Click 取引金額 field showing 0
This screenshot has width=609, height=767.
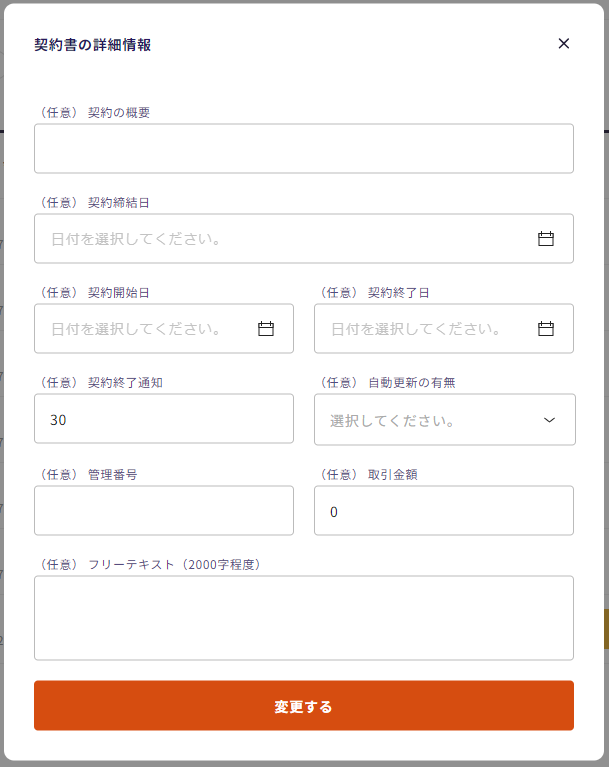click(x=443, y=511)
